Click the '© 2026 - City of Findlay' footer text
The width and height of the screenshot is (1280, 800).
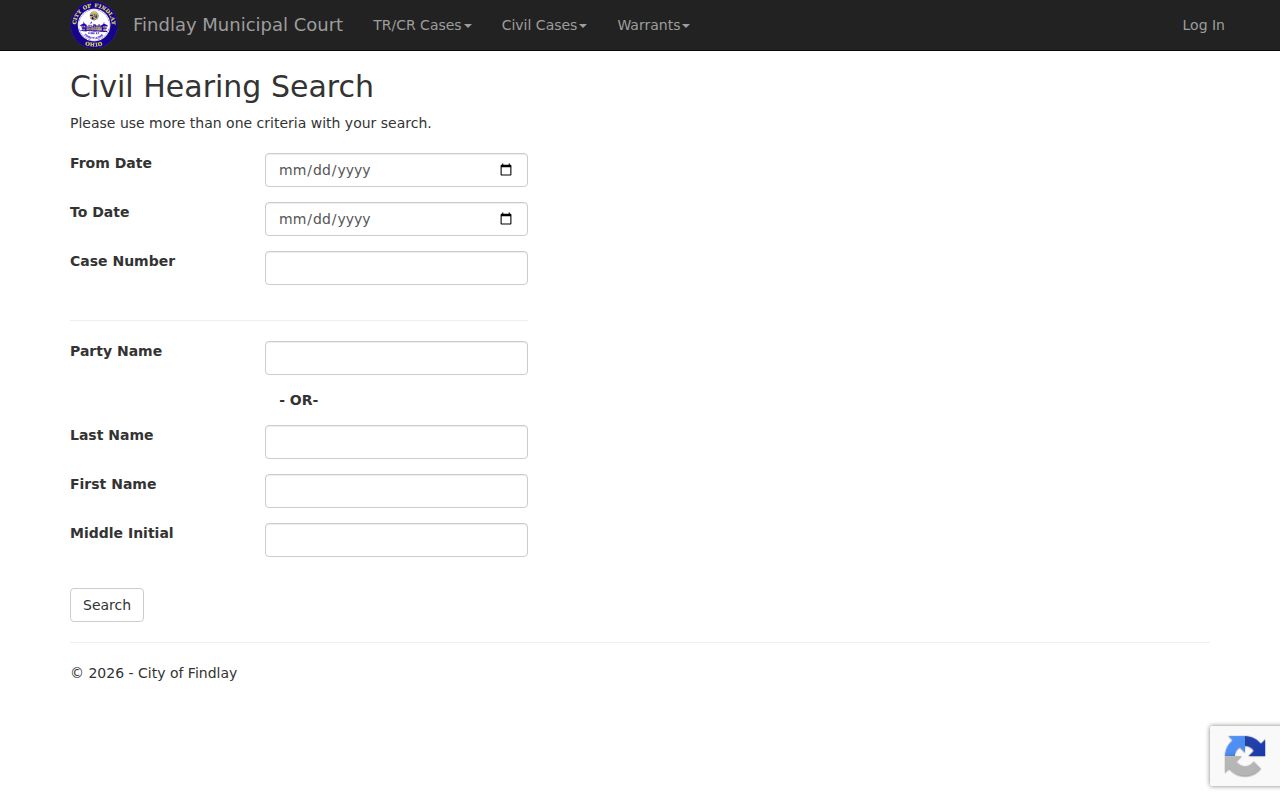(154, 673)
